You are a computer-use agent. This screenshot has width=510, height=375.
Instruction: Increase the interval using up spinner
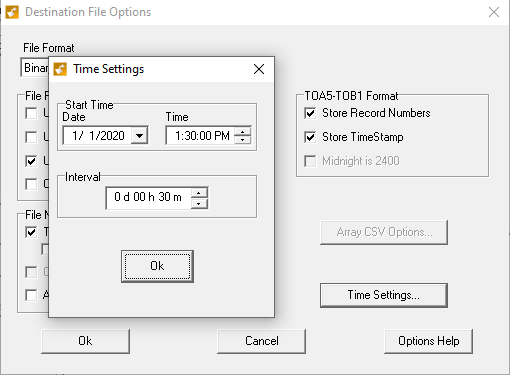pos(199,193)
